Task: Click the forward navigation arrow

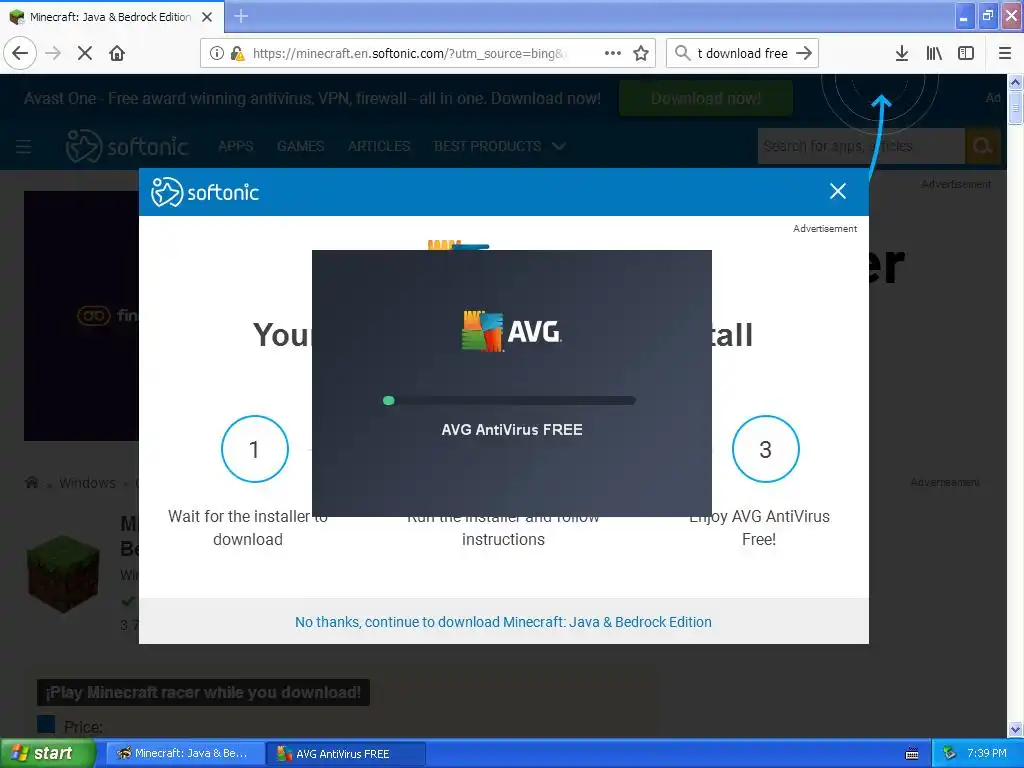Action: pyautogui.click(x=53, y=53)
